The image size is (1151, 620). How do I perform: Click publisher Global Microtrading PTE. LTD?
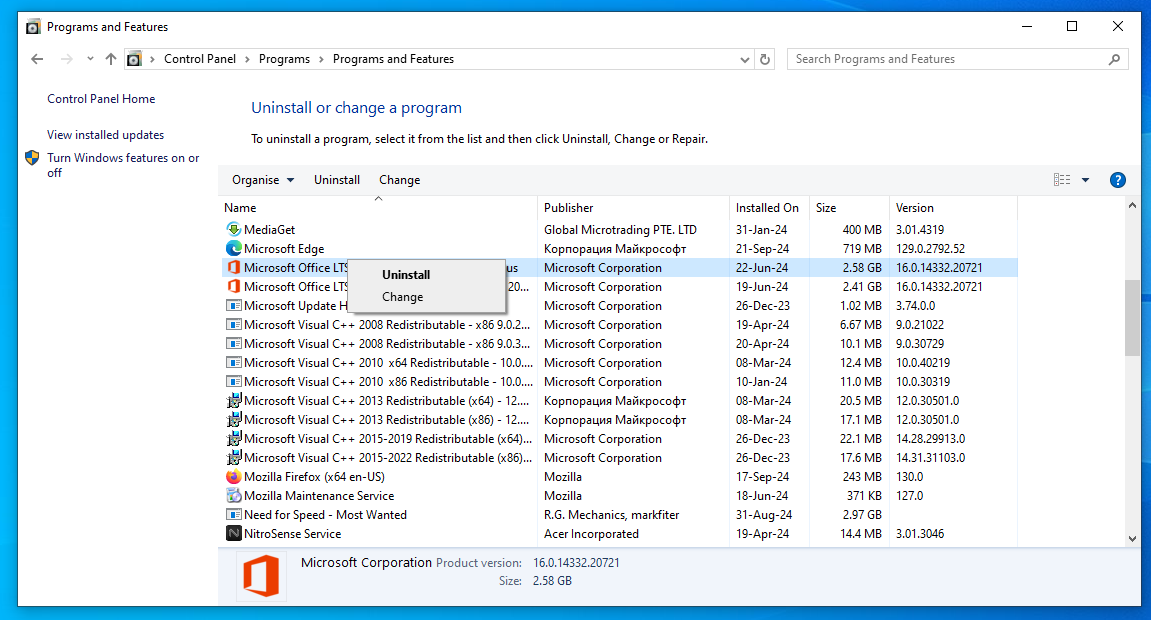click(620, 230)
